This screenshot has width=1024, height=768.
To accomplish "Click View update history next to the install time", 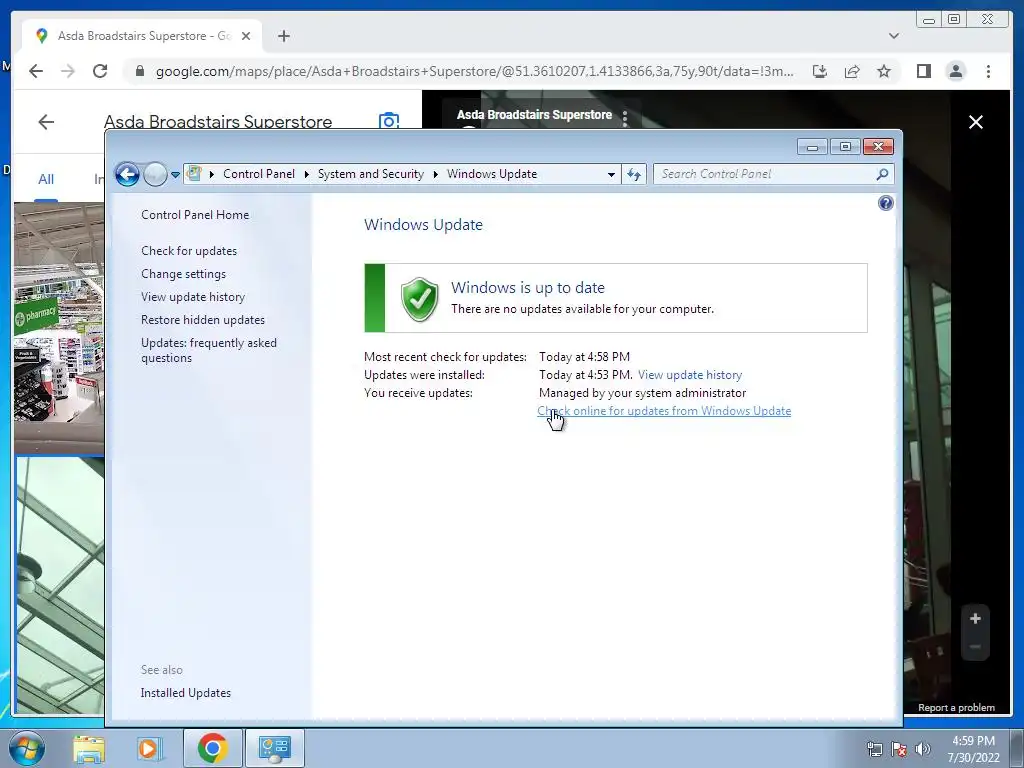I will point(690,375).
